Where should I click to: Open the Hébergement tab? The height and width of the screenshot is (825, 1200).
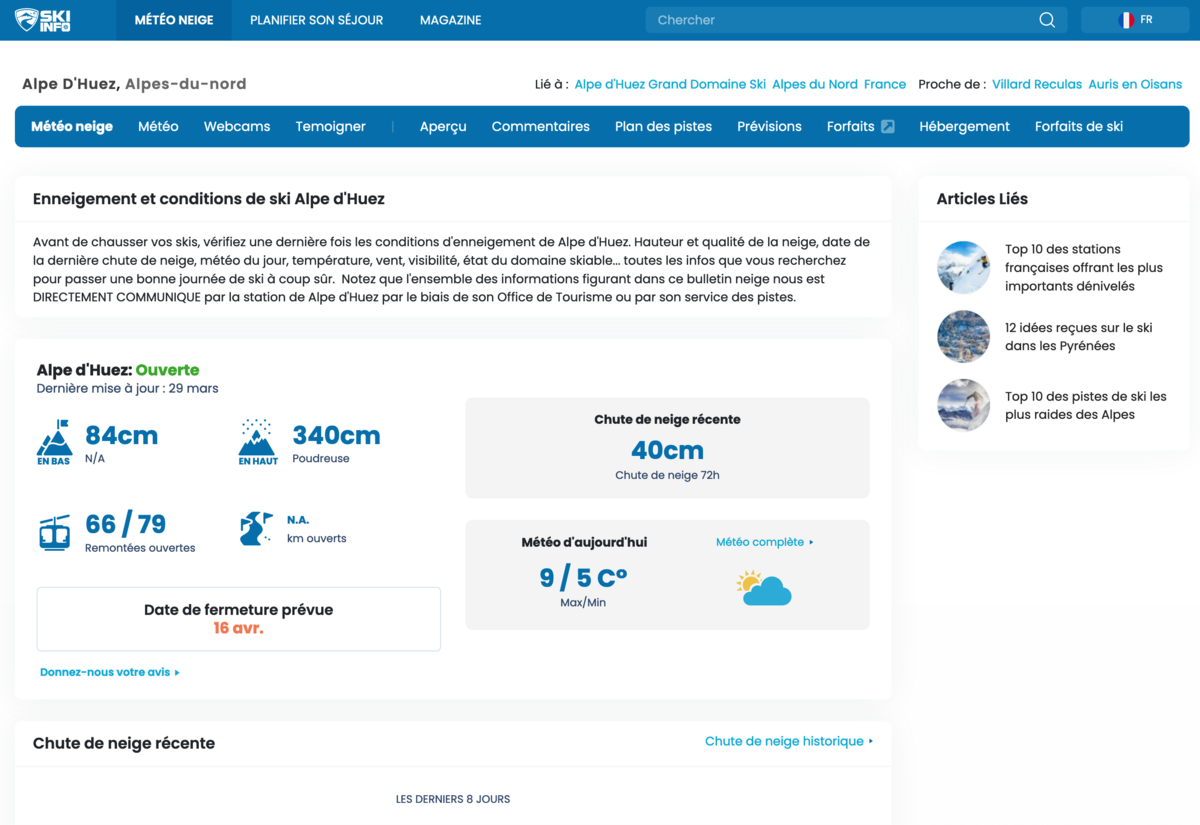point(965,127)
